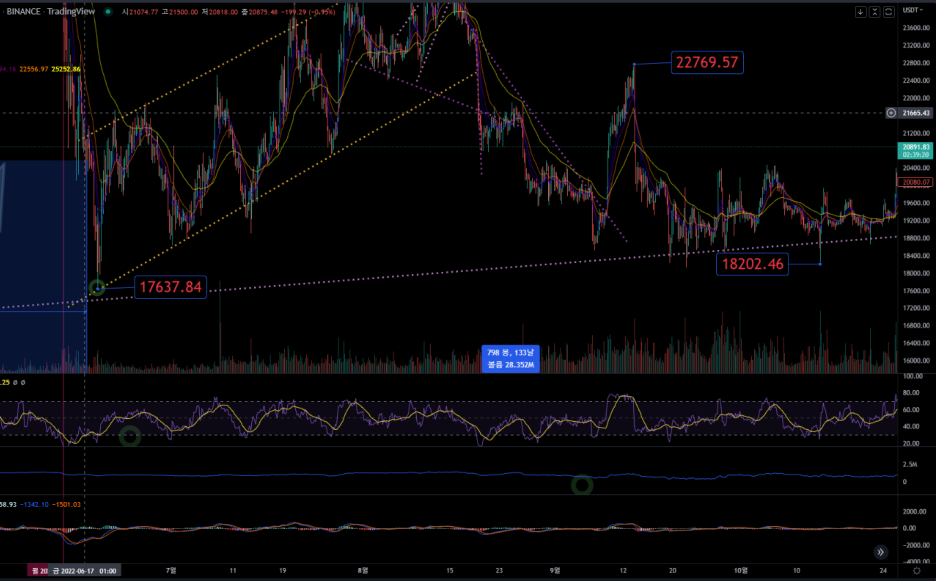Click the time axis label 10월
The width and height of the screenshot is (936, 581).
[x=740, y=571]
